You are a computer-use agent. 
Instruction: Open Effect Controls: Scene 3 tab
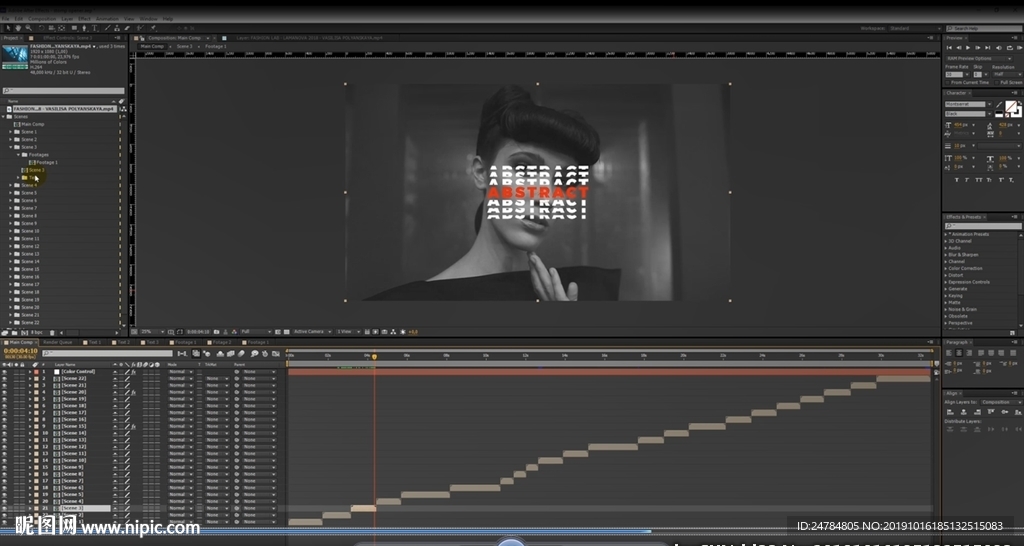click(x=67, y=38)
